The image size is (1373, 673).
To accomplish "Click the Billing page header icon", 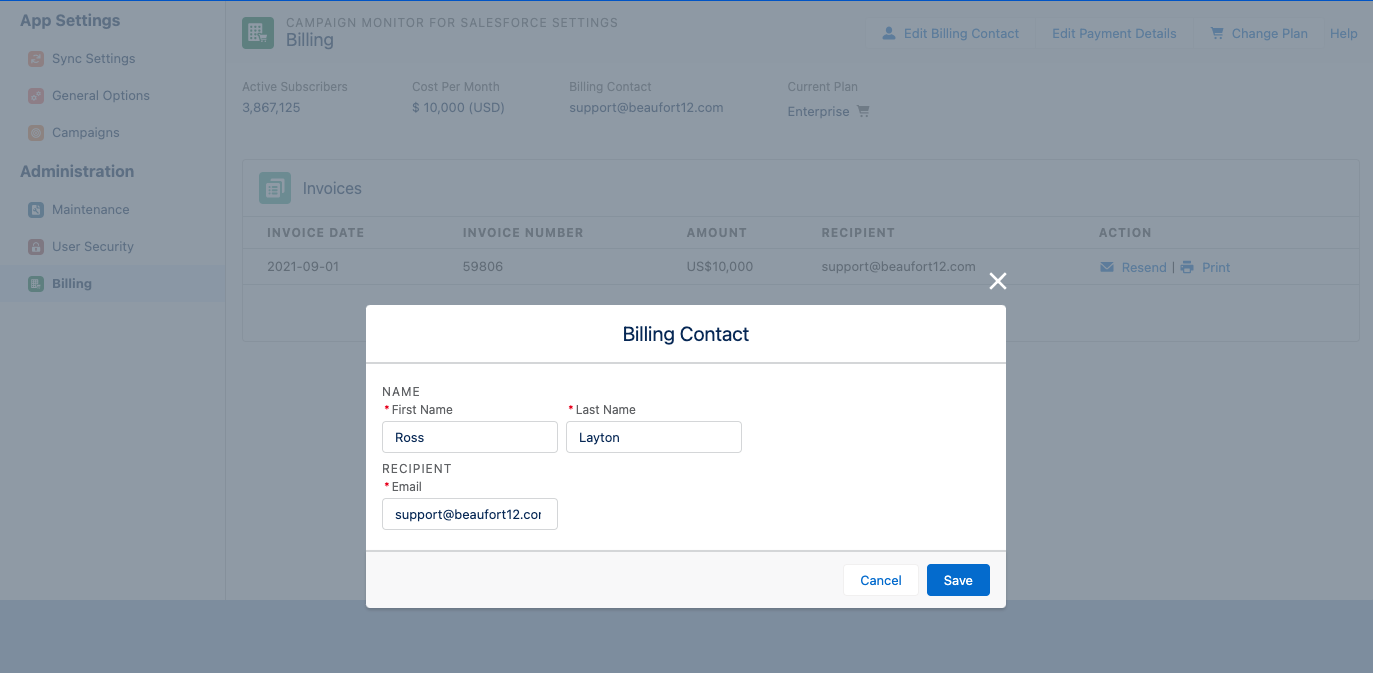I will click(x=258, y=32).
